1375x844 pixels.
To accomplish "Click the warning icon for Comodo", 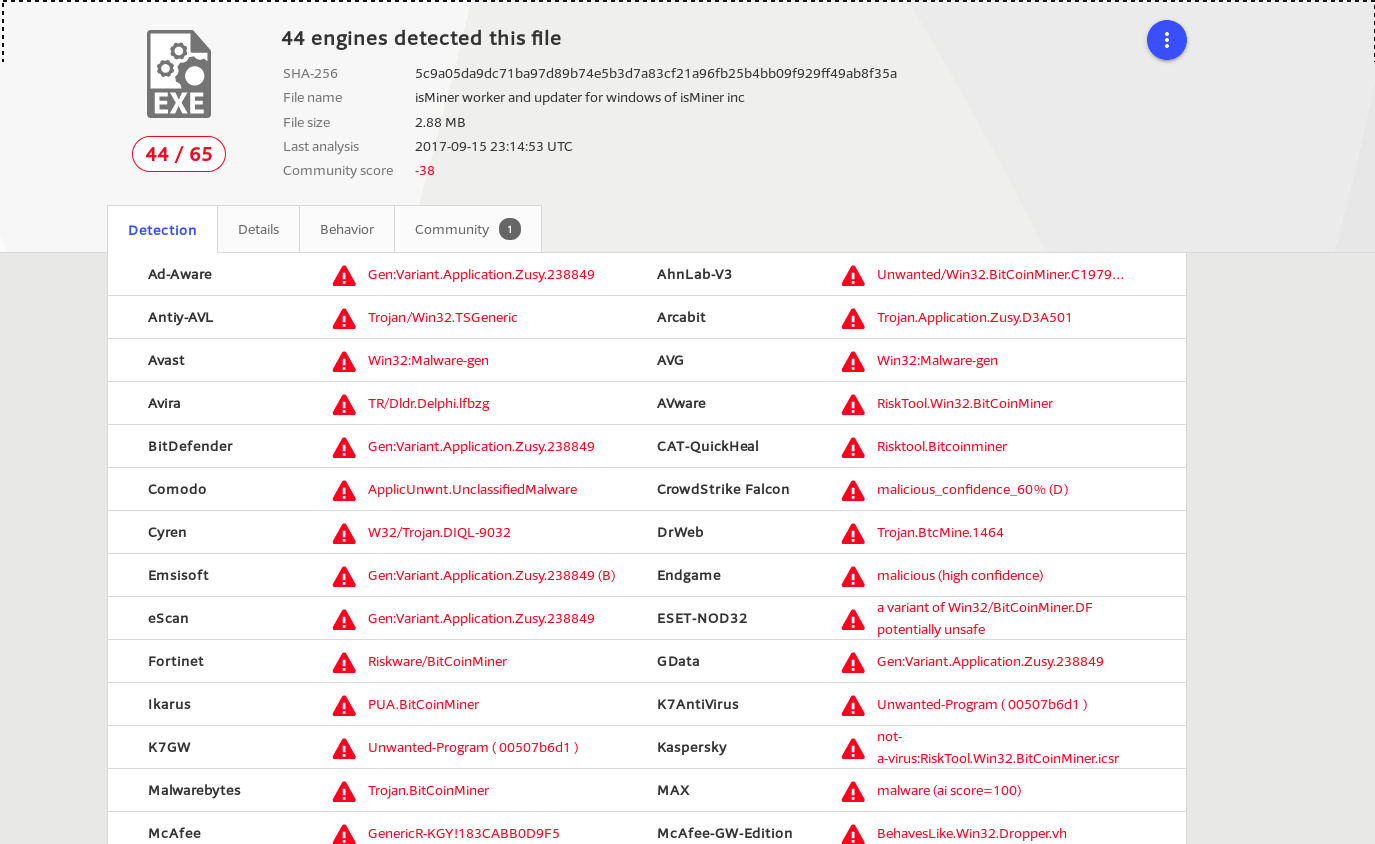I will tap(344, 490).
